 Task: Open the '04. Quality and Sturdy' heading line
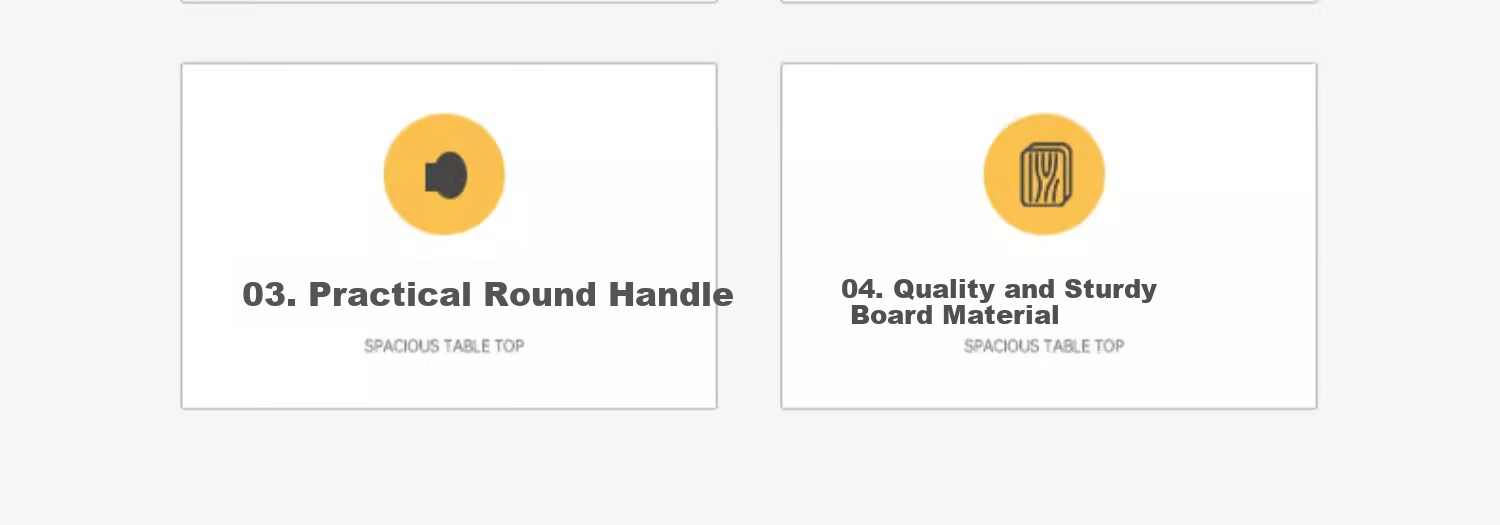pyautogui.click(x=999, y=289)
